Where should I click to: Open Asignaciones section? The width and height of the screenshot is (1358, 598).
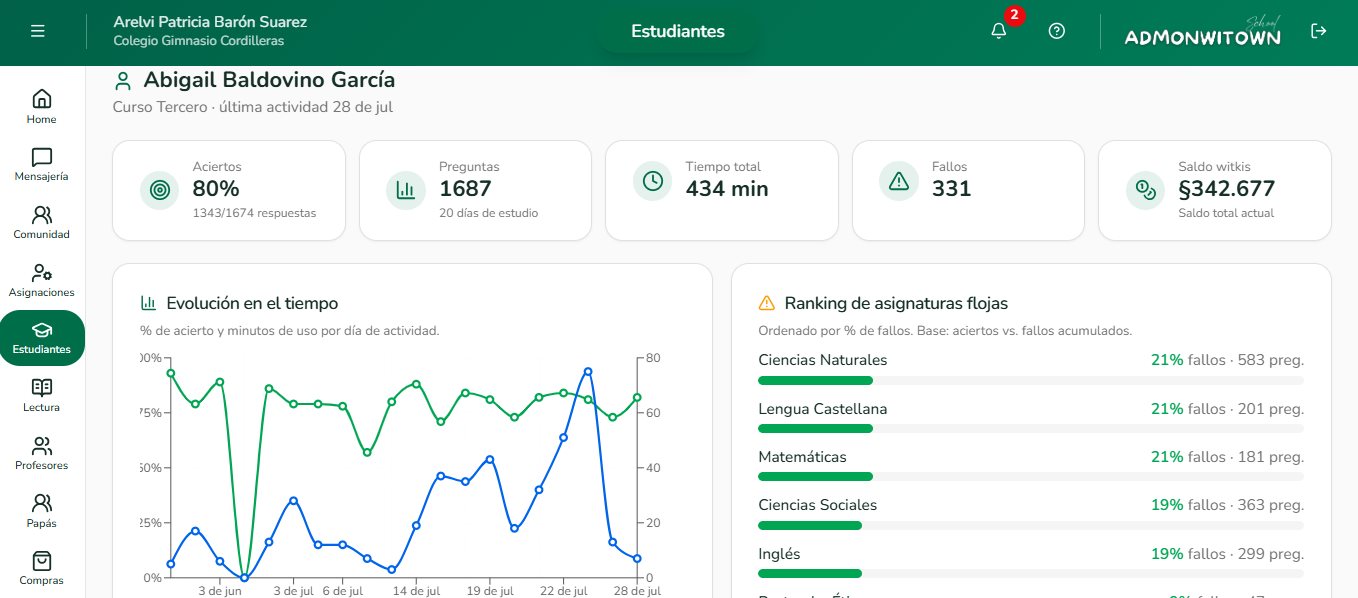(42, 281)
